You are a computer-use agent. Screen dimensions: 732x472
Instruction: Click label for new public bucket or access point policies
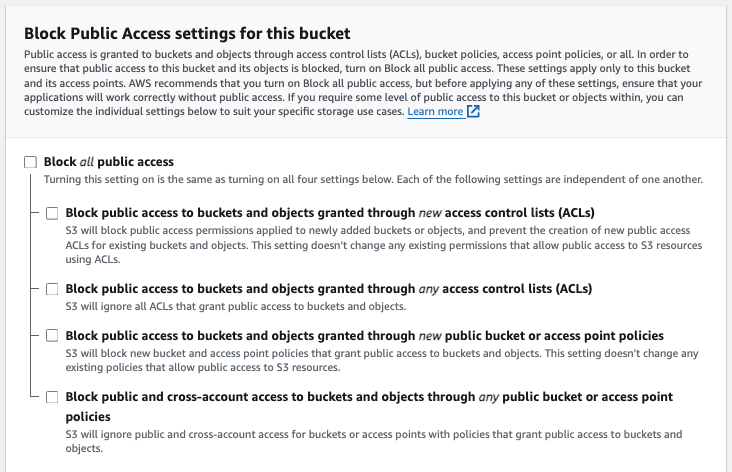tap(365, 336)
